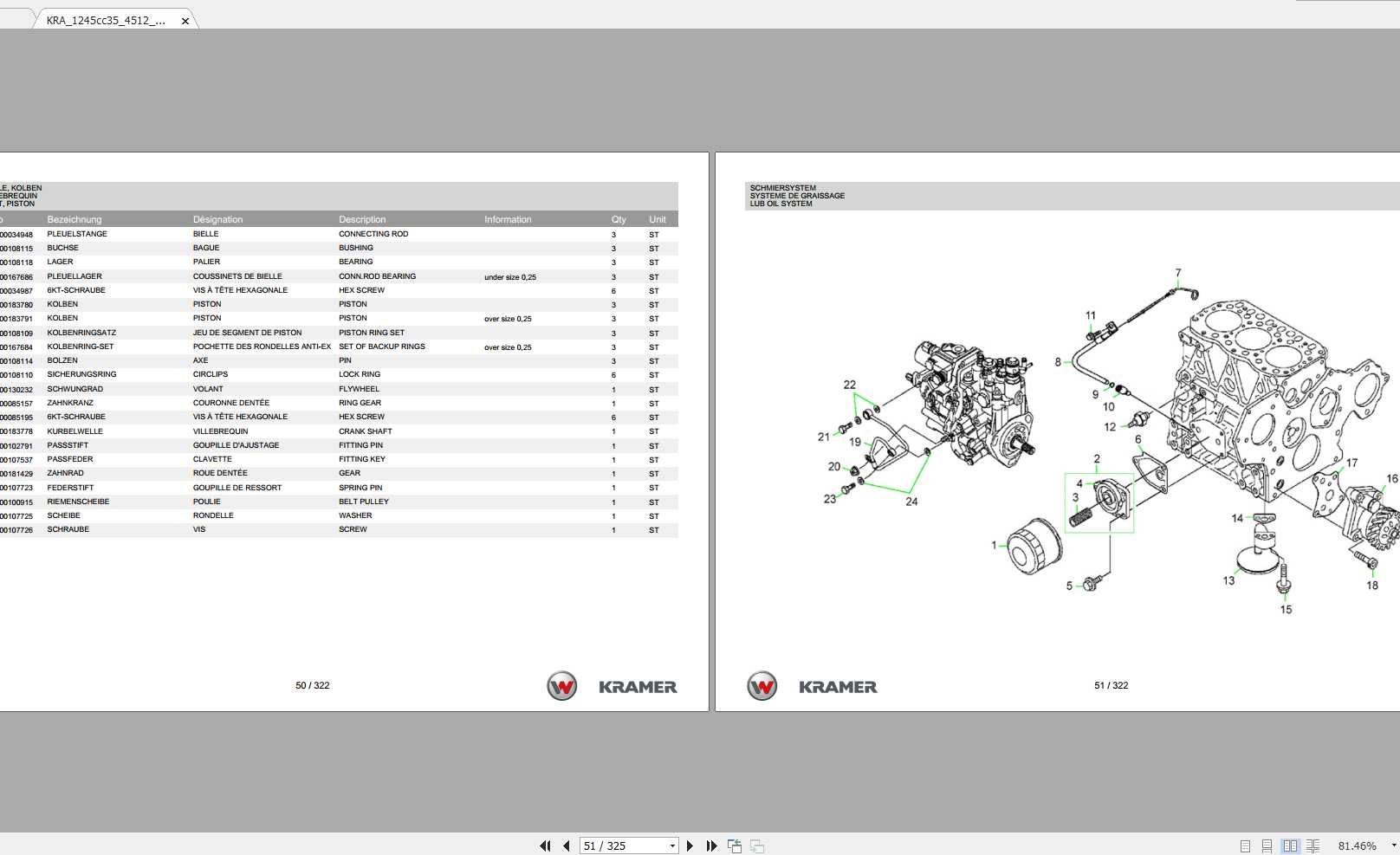Click the SCHWUNGRAD cell
Screen dimensions: 1400x855
coord(75,389)
